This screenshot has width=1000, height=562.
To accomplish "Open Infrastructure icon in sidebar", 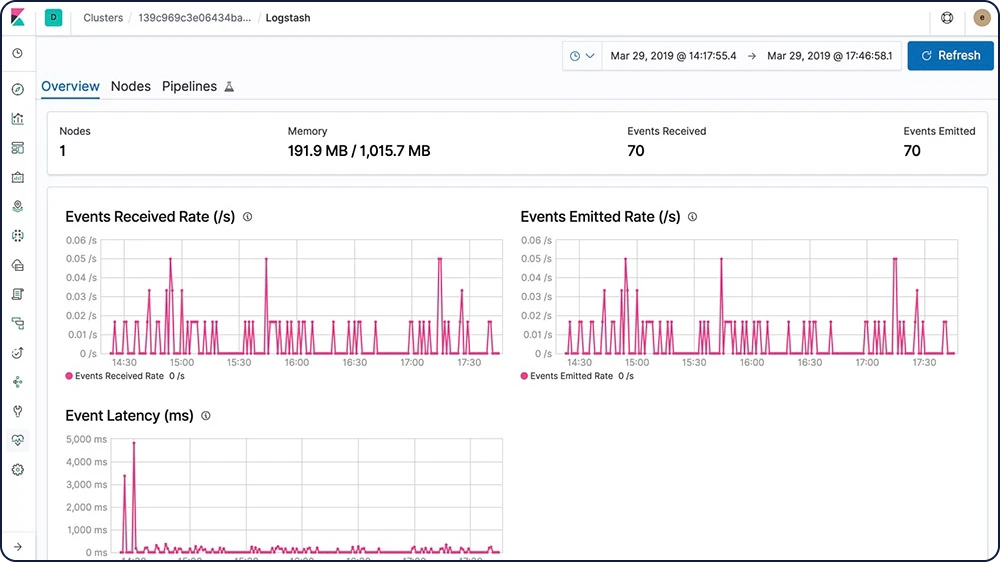I will tap(18, 265).
